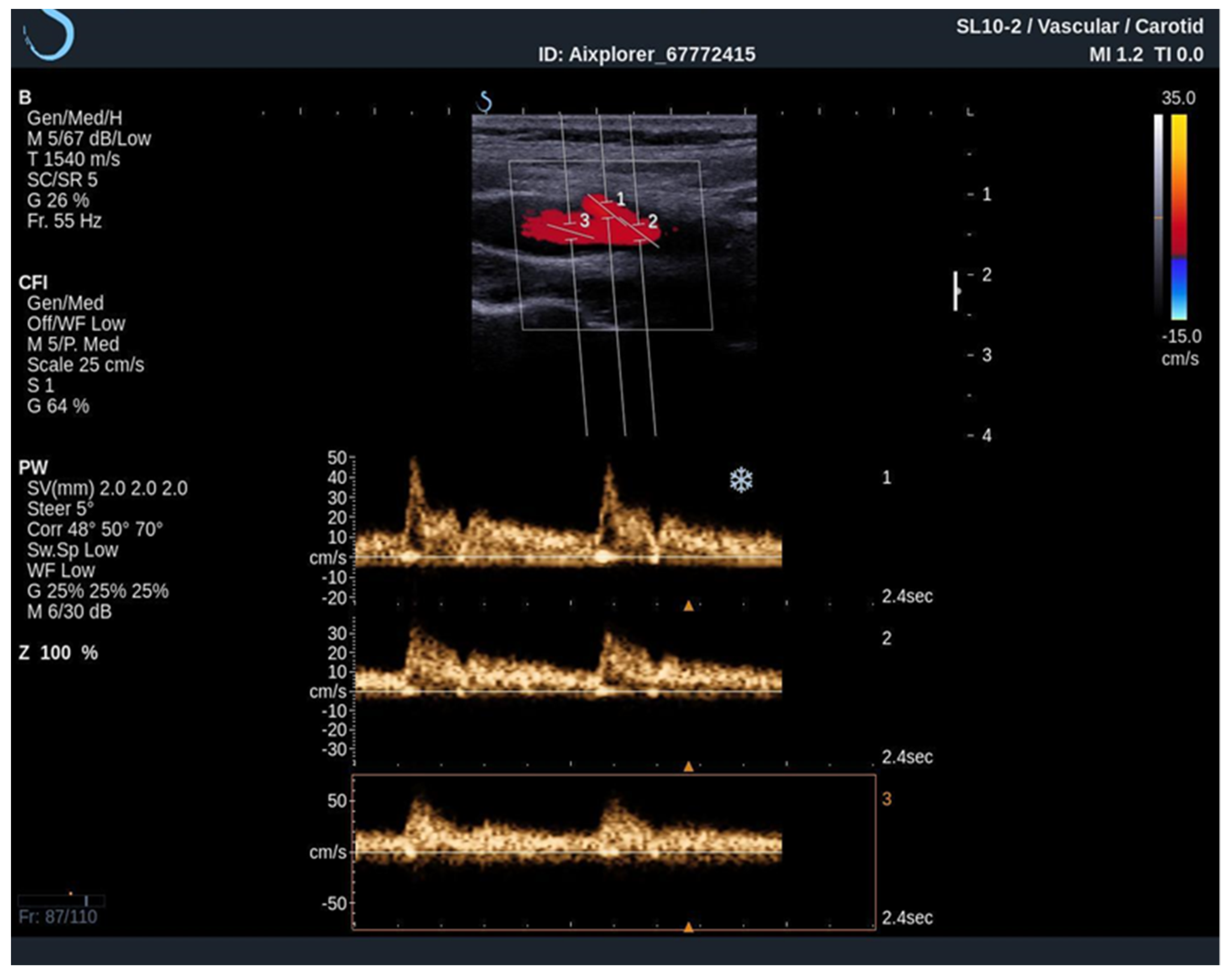The image size is (1232, 975).
Task: Click the cine frame slider at bottom-left
Action: point(61,901)
